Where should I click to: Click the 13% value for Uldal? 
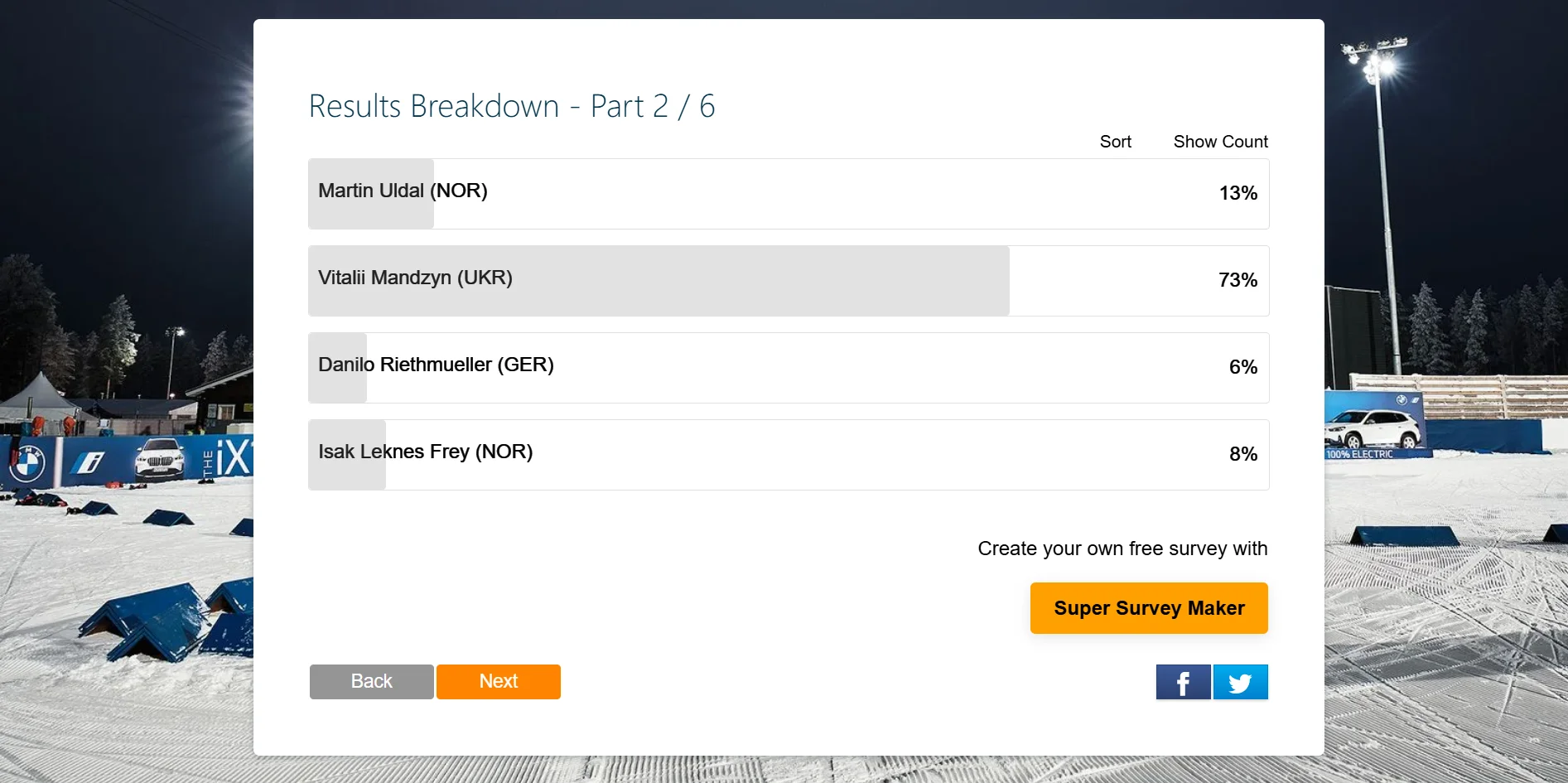tap(1238, 193)
